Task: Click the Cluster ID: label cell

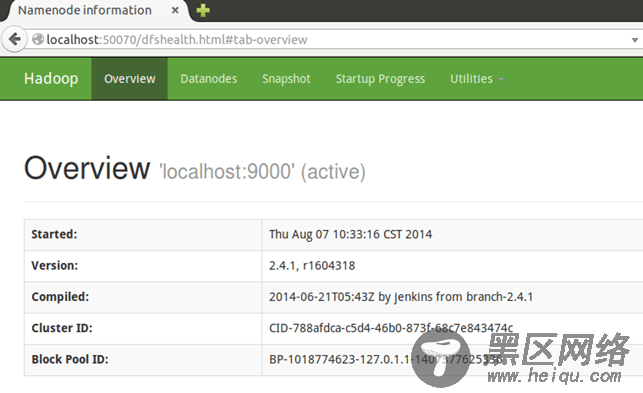Action: 143,328
